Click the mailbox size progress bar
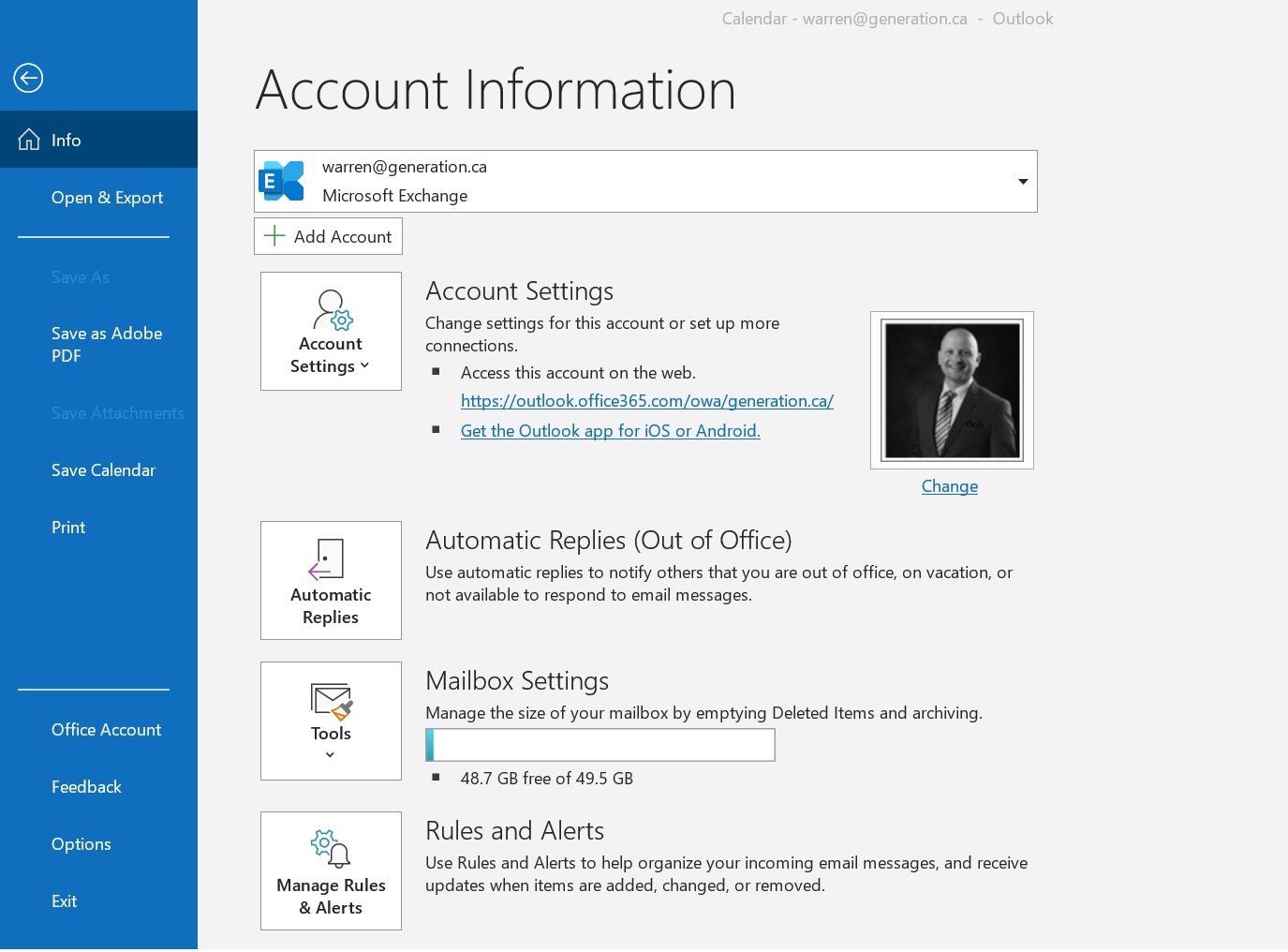The width and height of the screenshot is (1288, 952). coord(600,745)
